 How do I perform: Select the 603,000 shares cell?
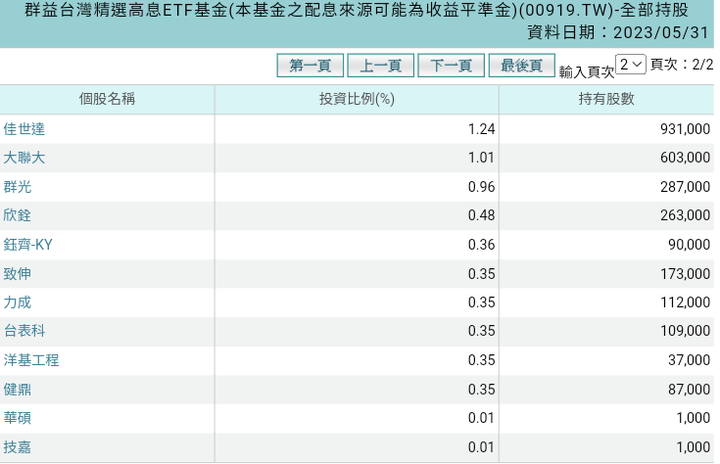pyautogui.click(x=606, y=158)
